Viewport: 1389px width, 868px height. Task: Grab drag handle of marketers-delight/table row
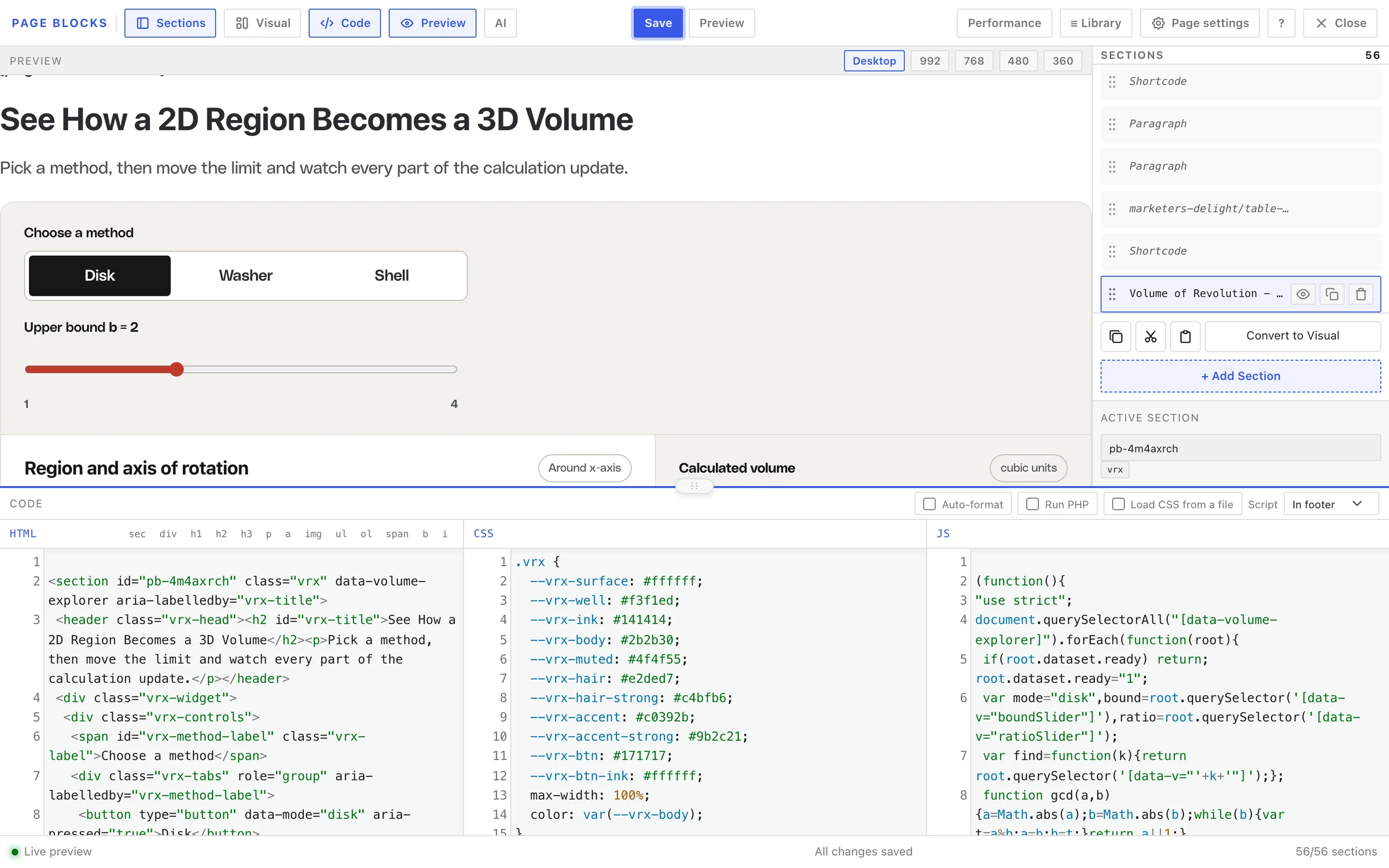(1112, 209)
